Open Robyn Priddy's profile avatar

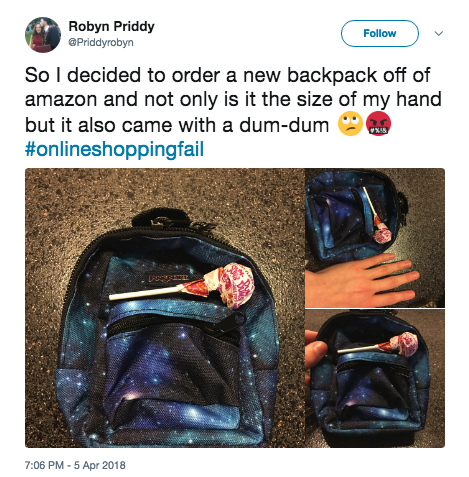click(43, 35)
